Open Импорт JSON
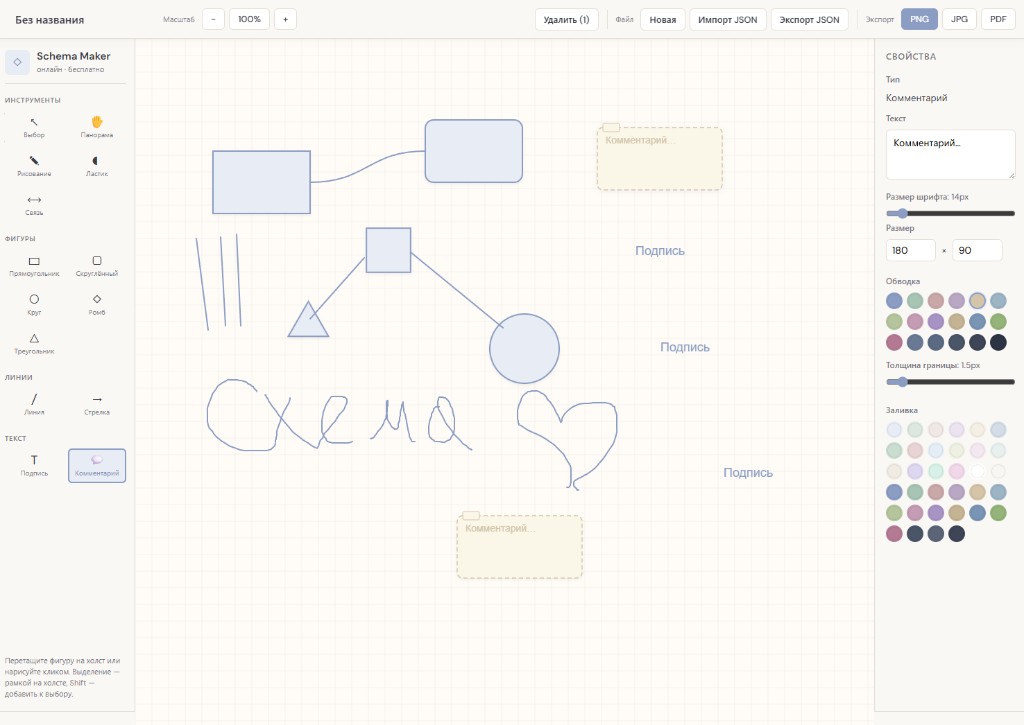 click(x=728, y=20)
